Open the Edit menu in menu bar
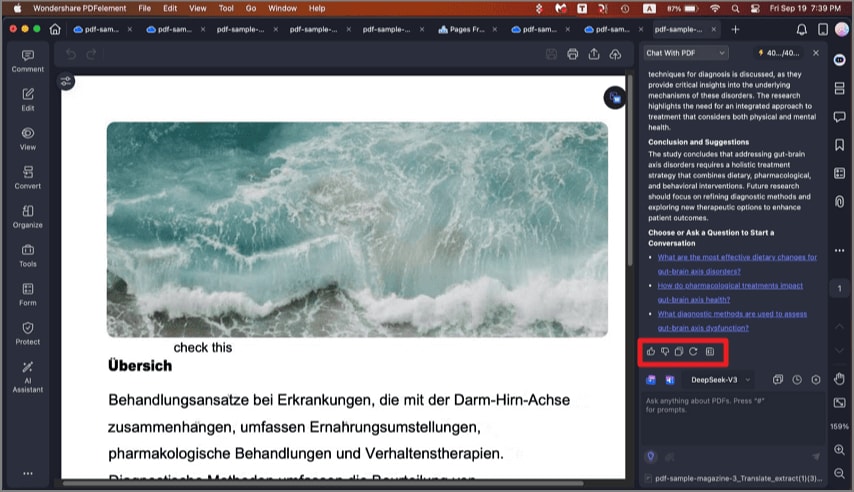This screenshot has height=492, width=854. click(x=170, y=8)
